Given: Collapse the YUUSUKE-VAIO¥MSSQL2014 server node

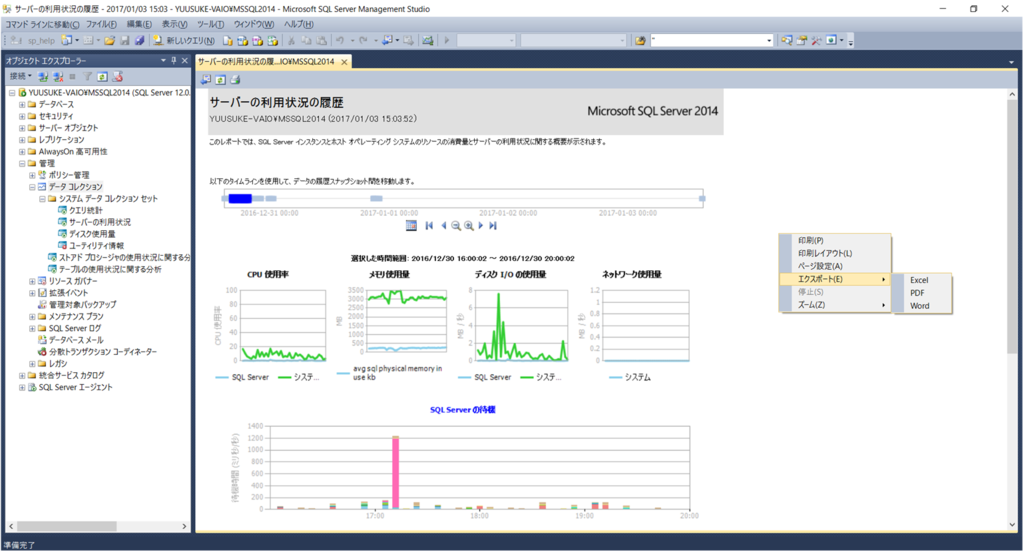Looking at the screenshot, I should tap(12, 93).
